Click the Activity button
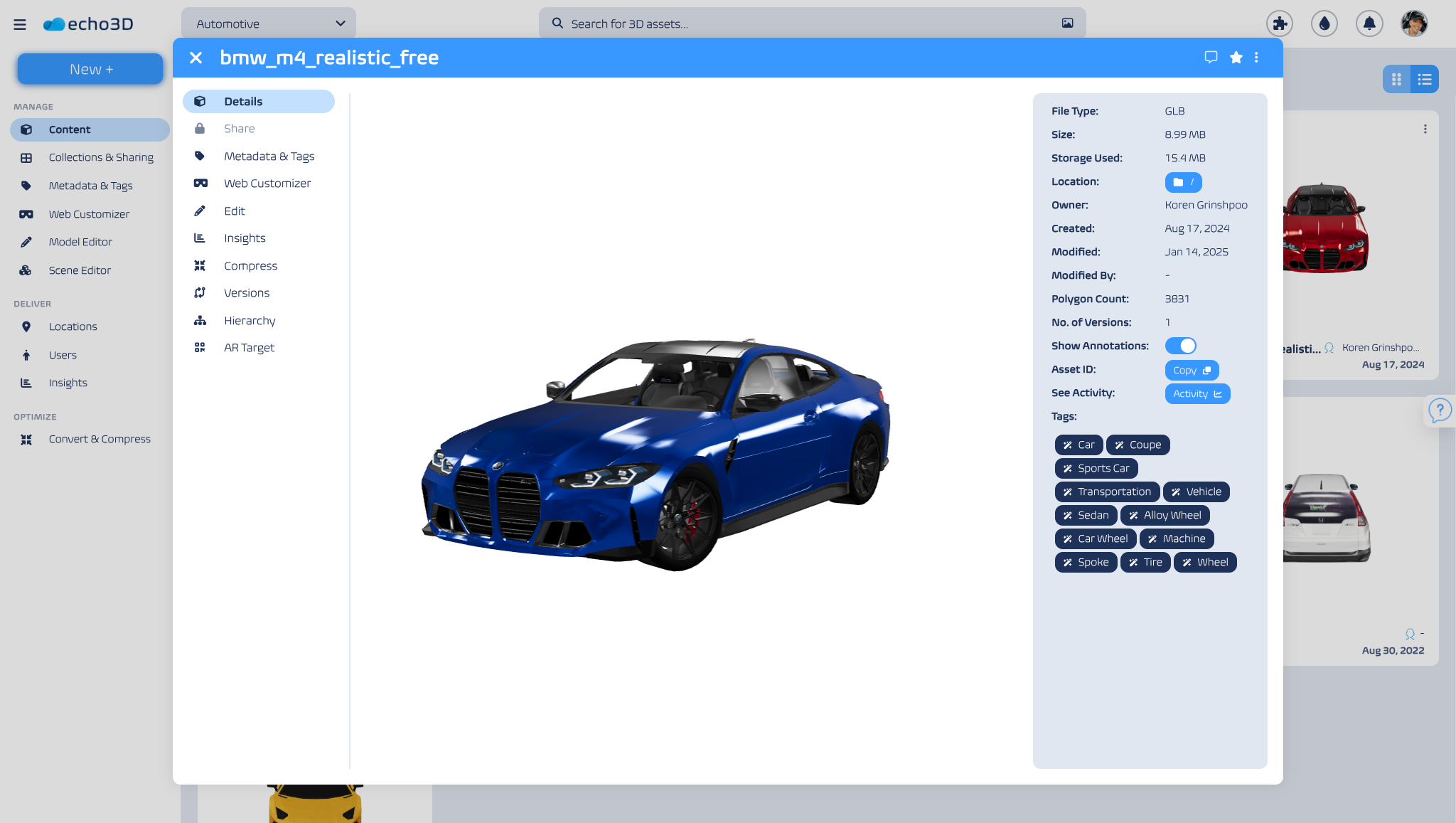Screen dimensions: 1456x823 [1197, 393]
